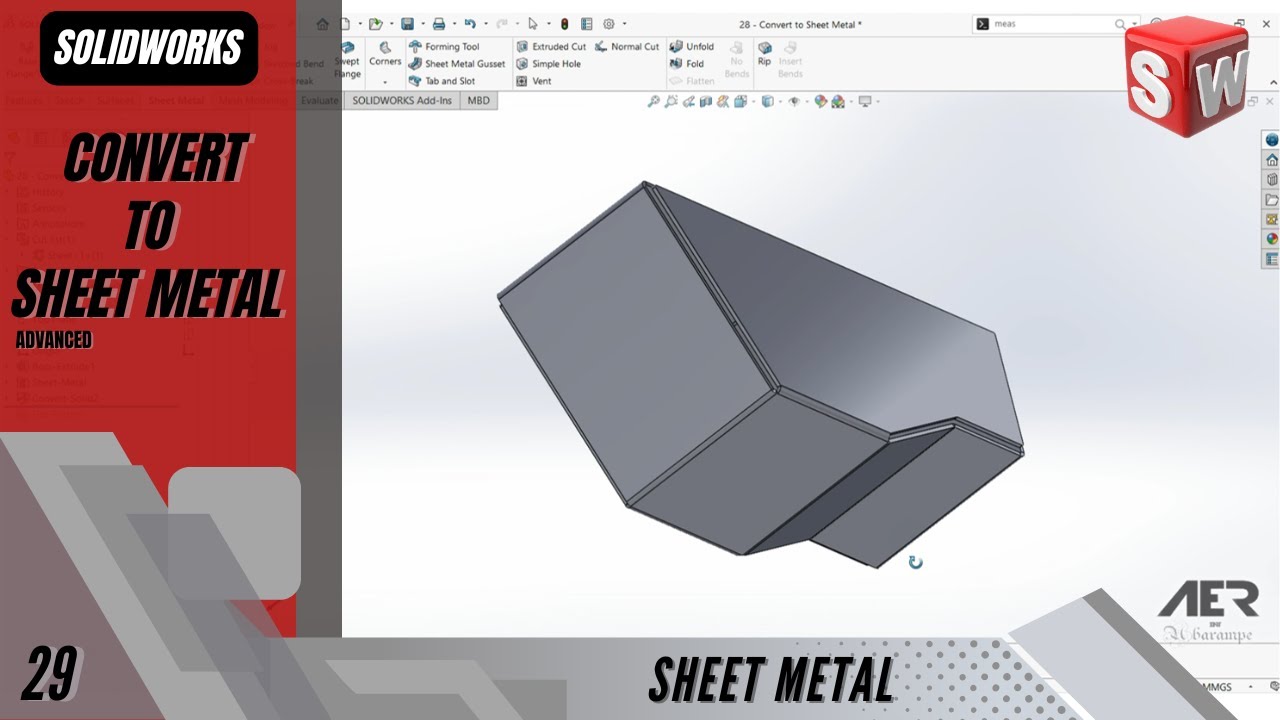The height and width of the screenshot is (720, 1280).
Task: Click the search magnifier icon
Action: [x=1120, y=24]
